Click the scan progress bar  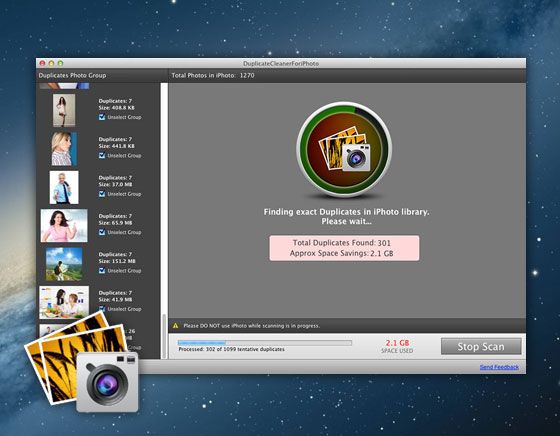pos(265,342)
